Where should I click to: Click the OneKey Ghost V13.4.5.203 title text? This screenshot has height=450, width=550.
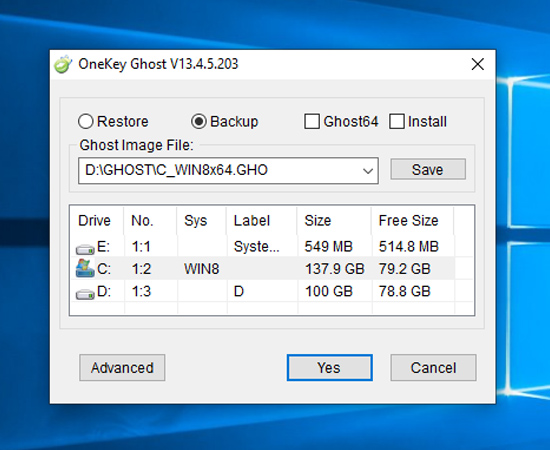pyautogui.click(x=158, y=64)
